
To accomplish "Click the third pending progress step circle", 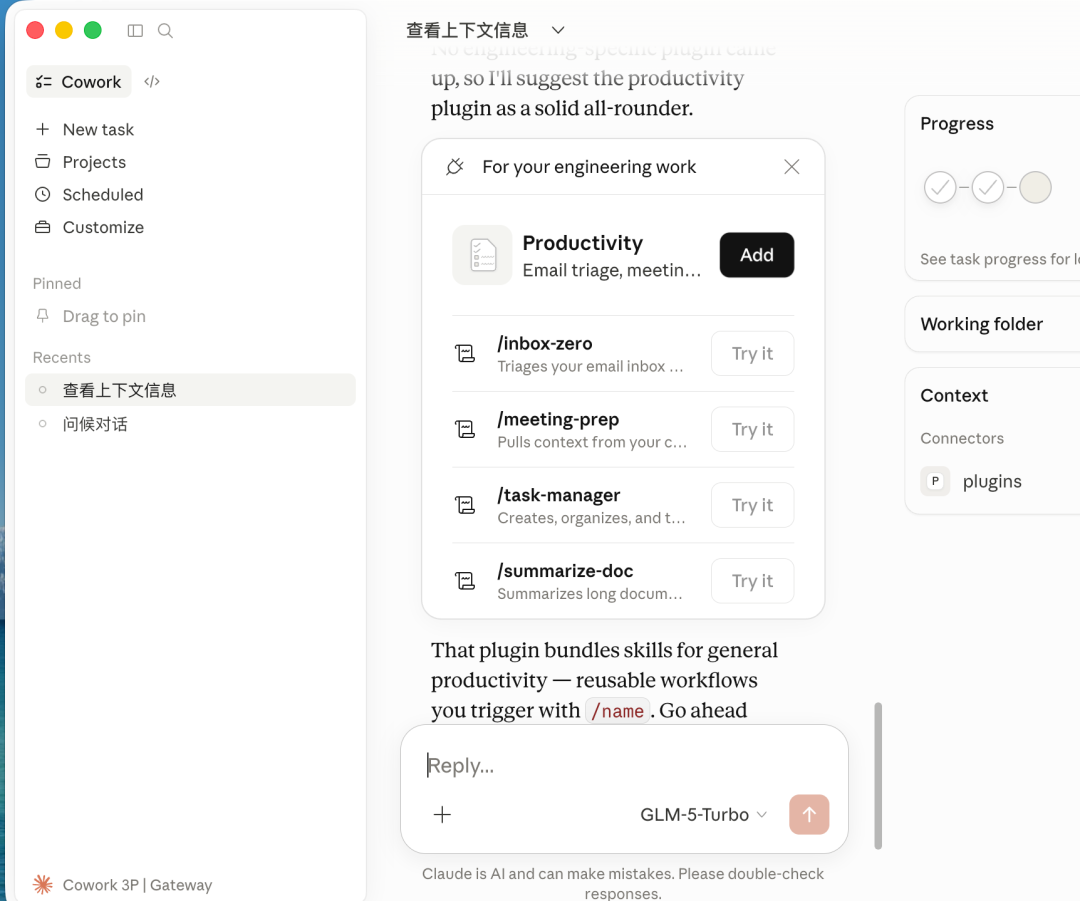I will pos(1035,187).
